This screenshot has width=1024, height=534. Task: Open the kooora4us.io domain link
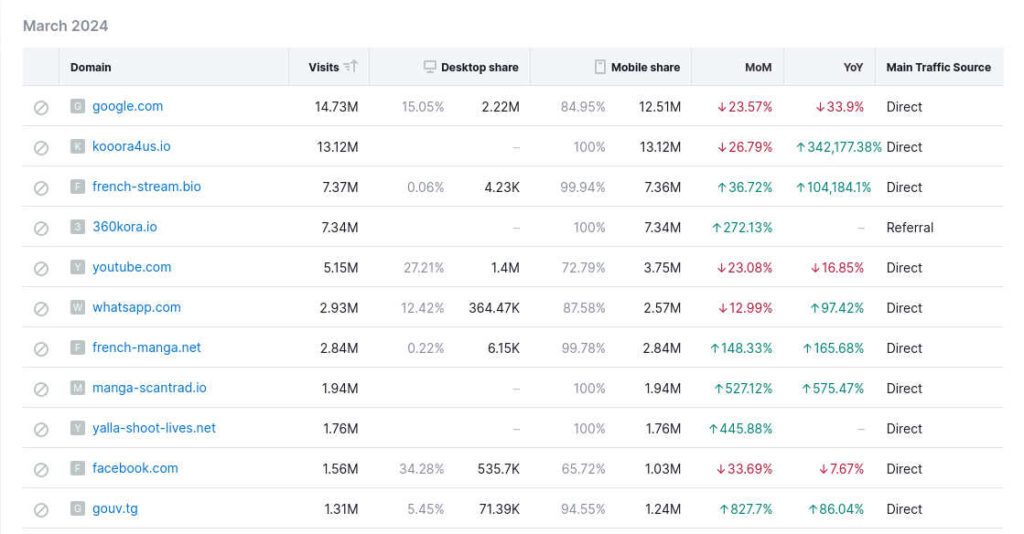tap(131, 146)
